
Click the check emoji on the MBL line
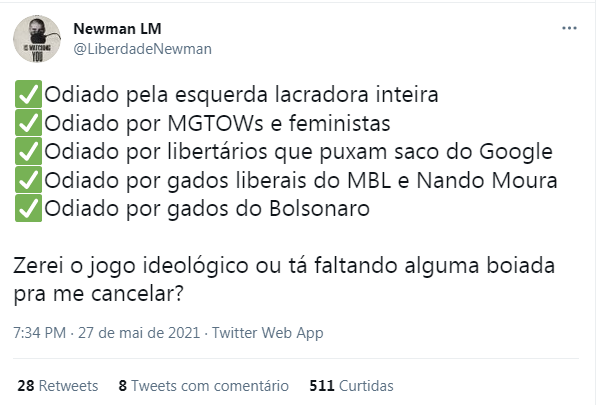click(28, 180)
